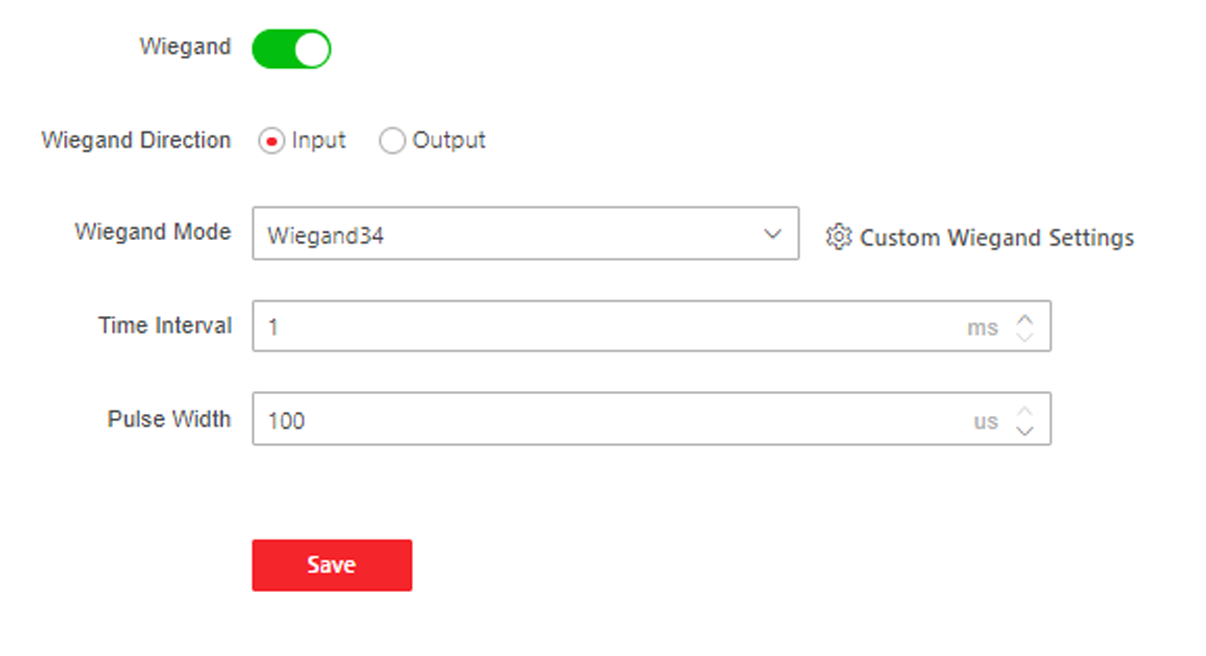Save the Wiegand configuration

[332, 565]
